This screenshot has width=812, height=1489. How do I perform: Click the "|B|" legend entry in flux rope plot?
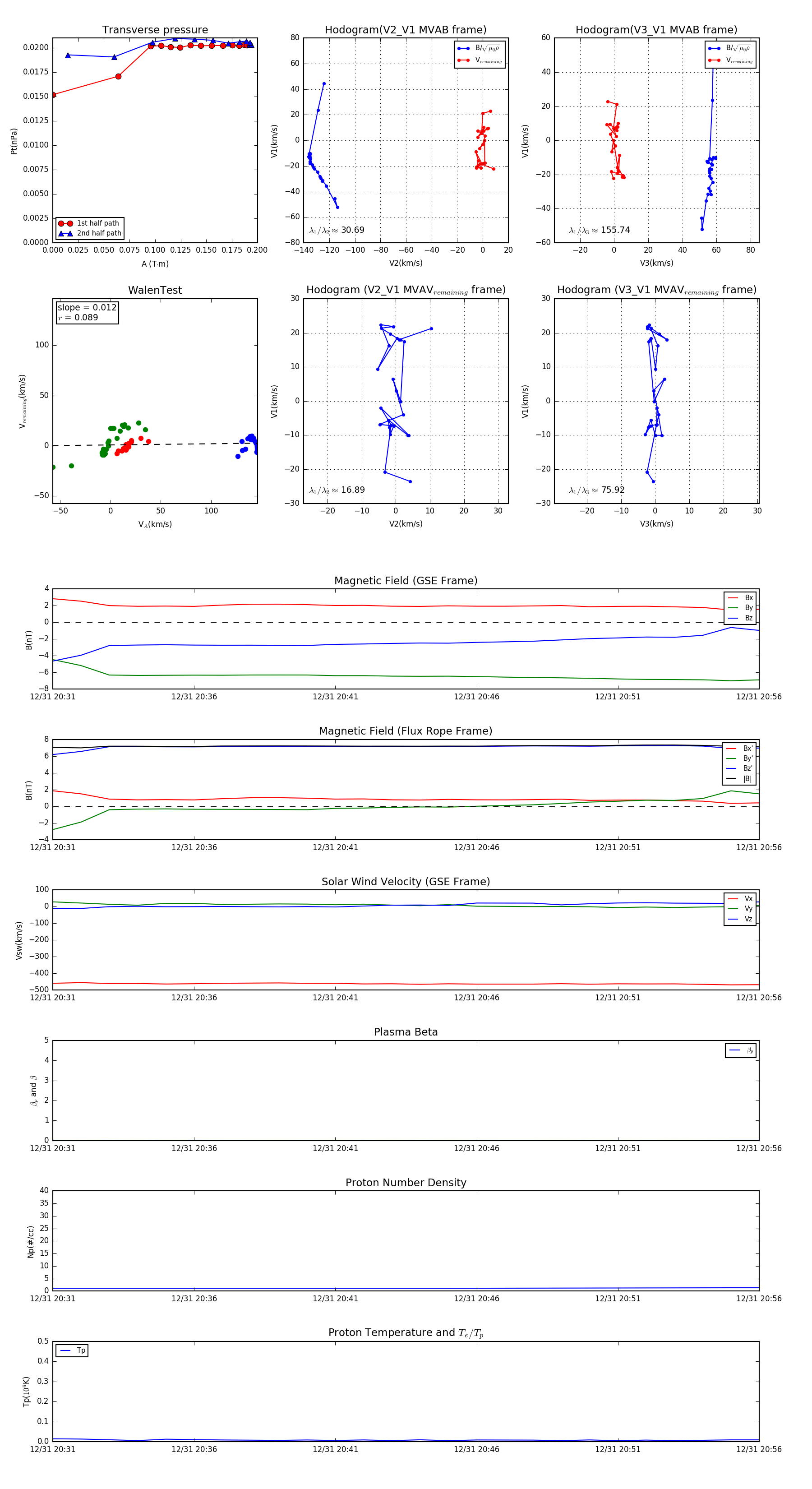pyautogui.click(x=740, y=779)
